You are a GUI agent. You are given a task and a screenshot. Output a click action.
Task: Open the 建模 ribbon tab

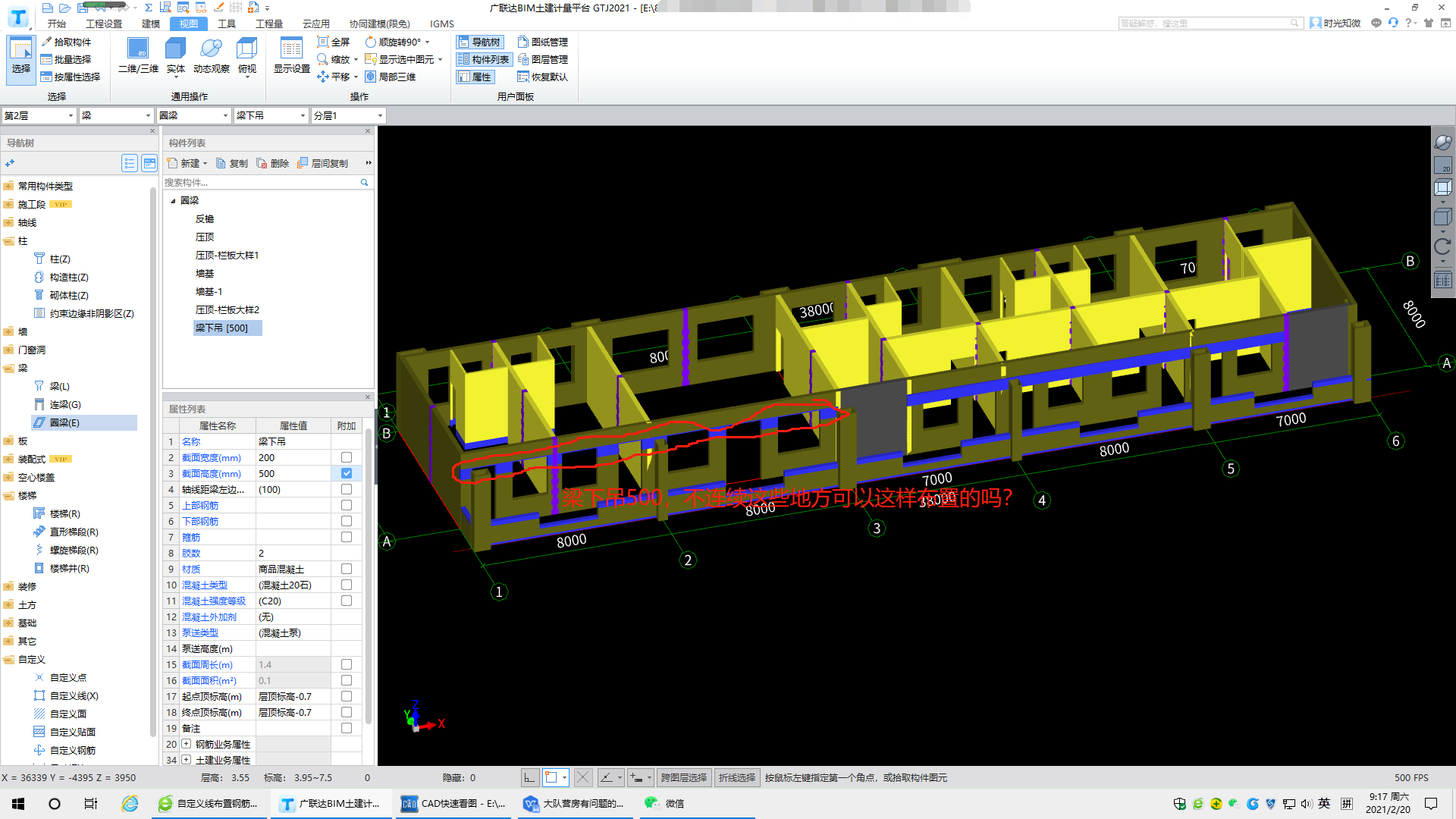151,24
